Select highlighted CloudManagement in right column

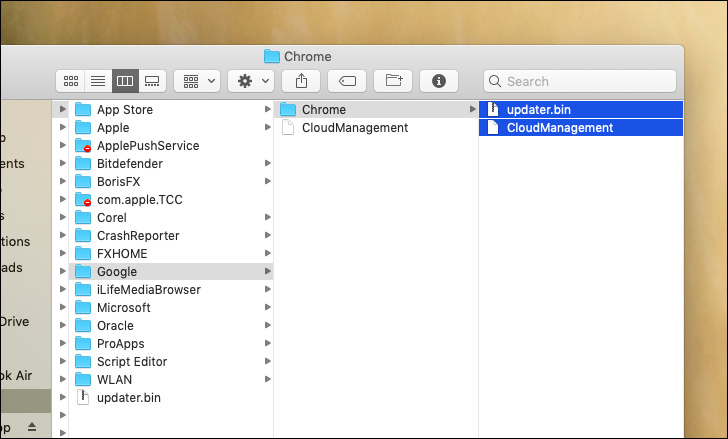[581, 128]
